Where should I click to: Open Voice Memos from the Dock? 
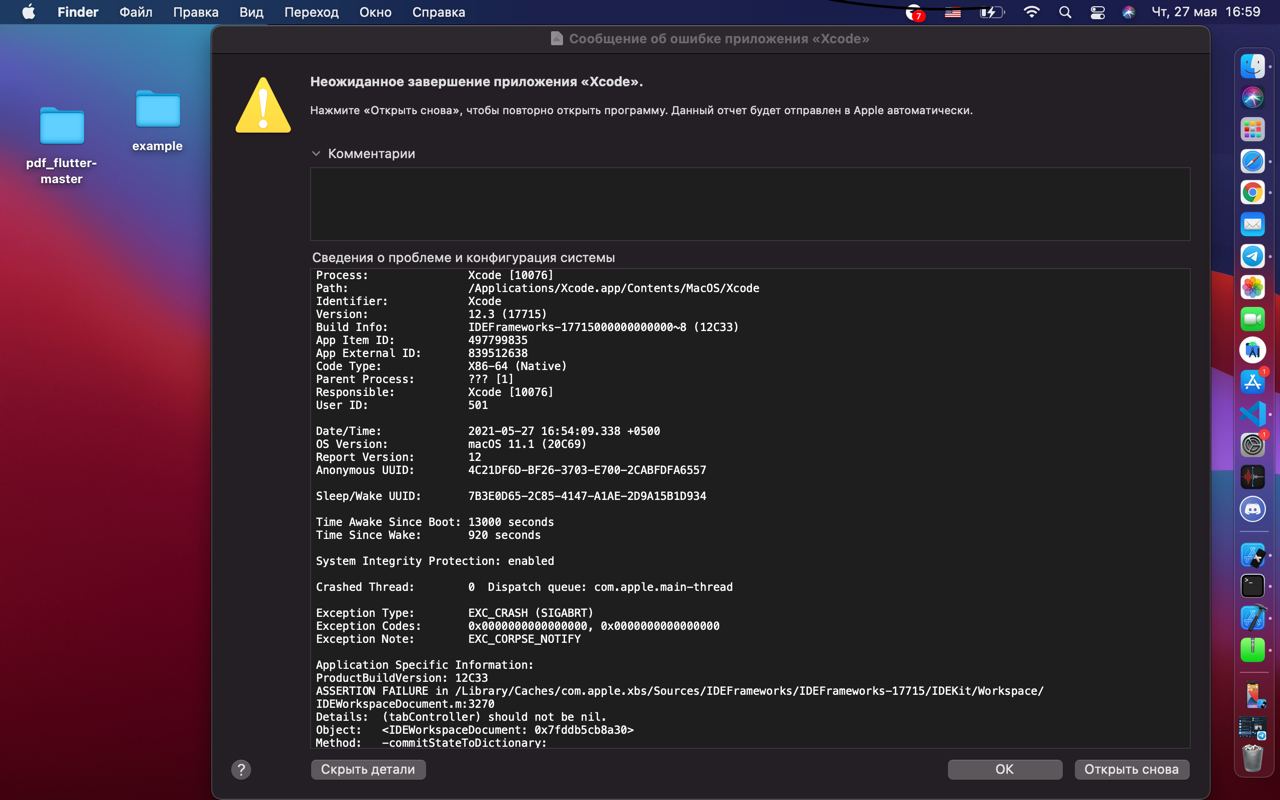click(x=1253, y=477)
